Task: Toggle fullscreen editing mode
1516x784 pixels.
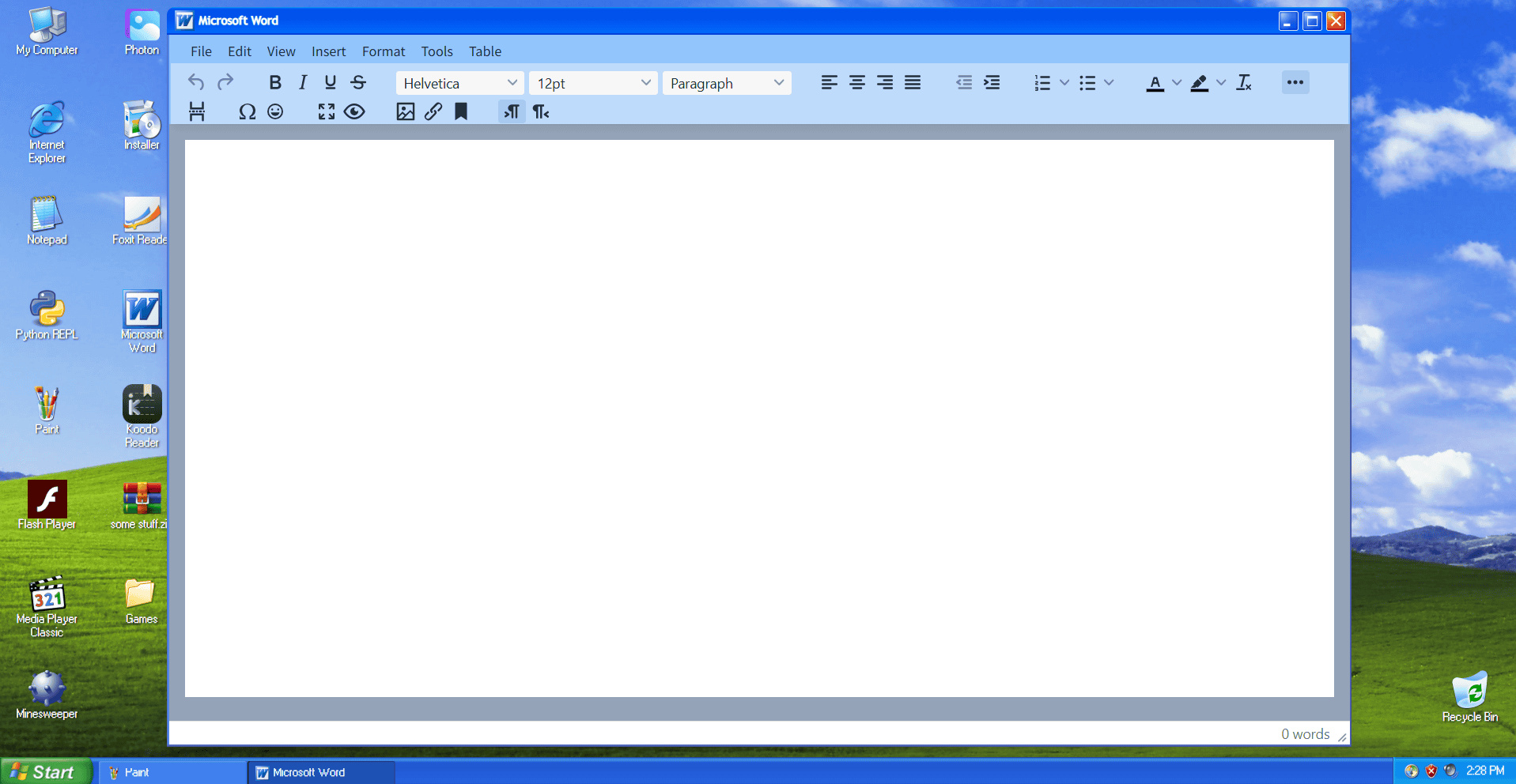Action: (326, 111)
